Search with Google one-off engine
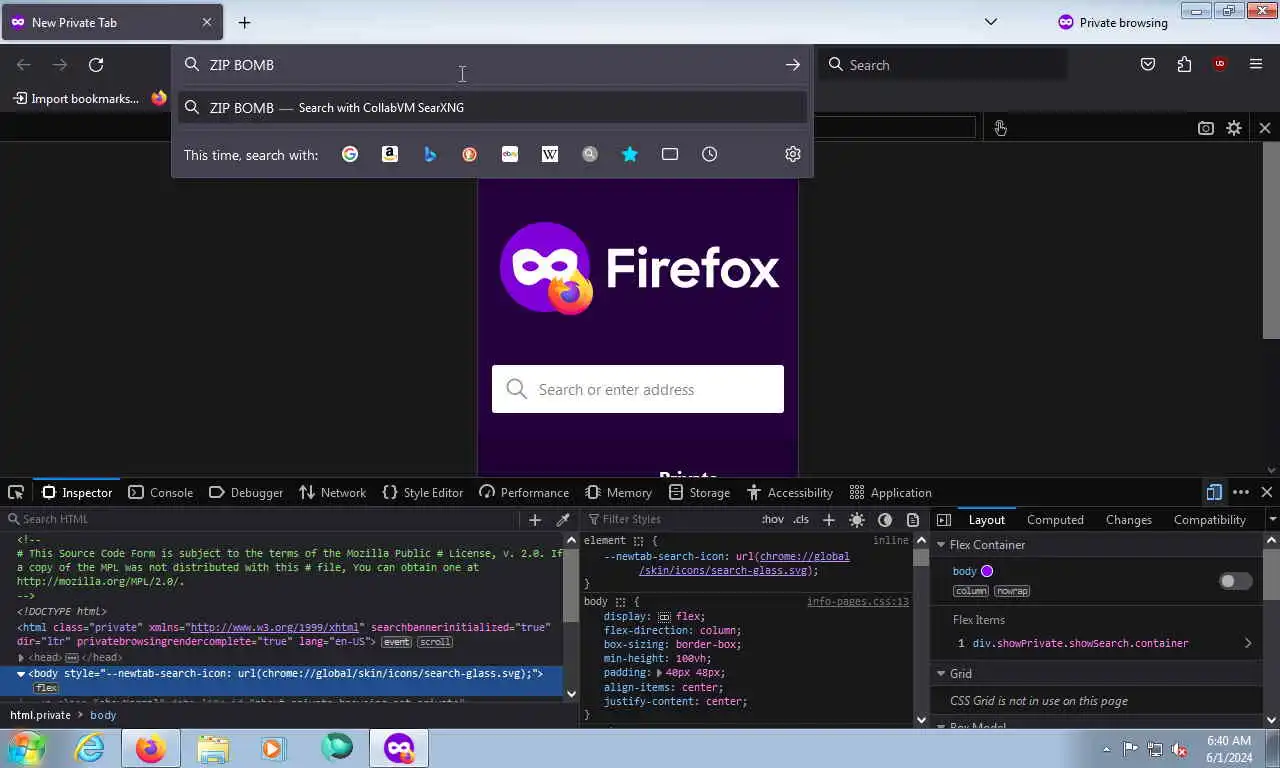 tap(350, 154)
